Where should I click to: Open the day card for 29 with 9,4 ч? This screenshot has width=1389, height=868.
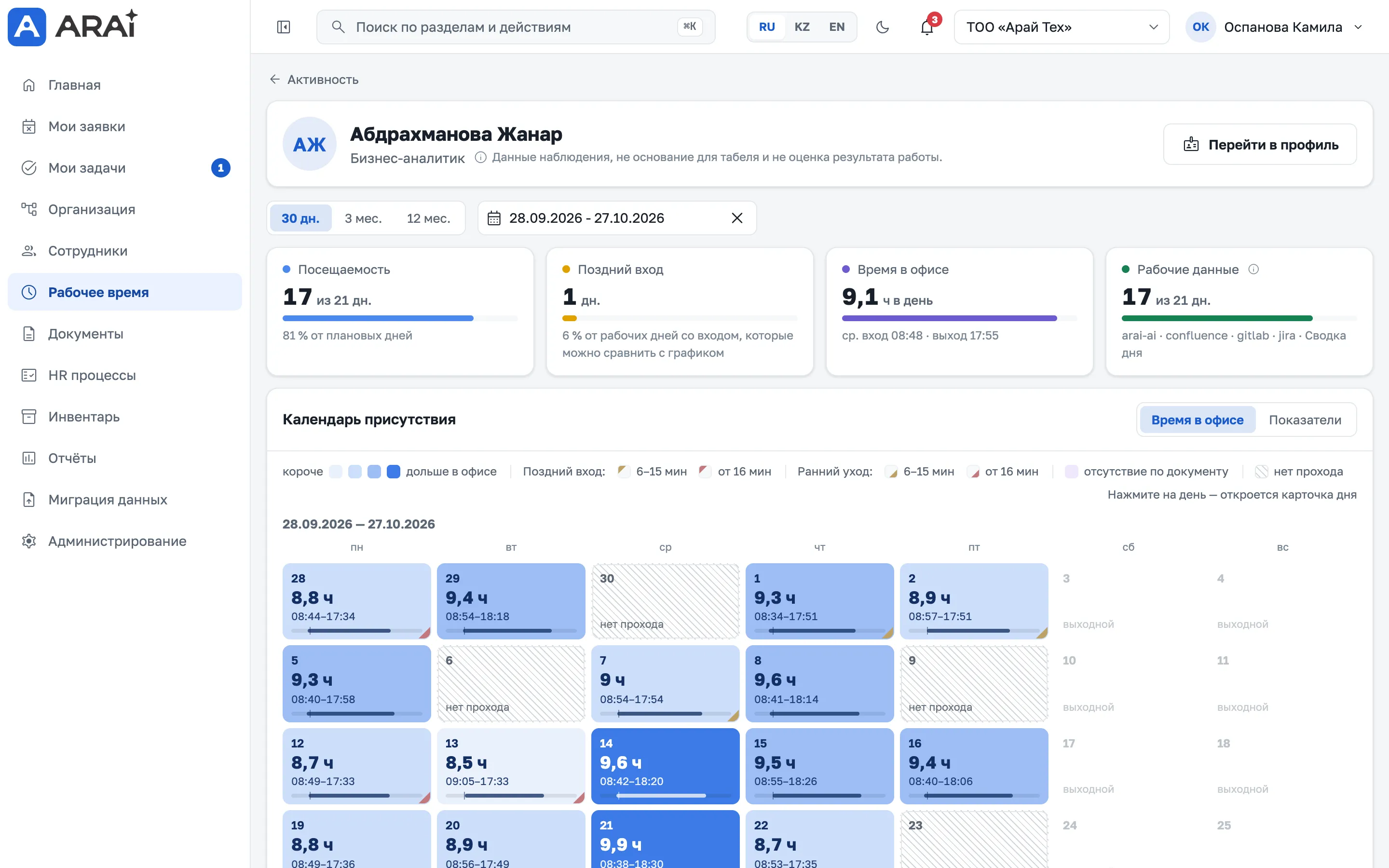point(511,601)
